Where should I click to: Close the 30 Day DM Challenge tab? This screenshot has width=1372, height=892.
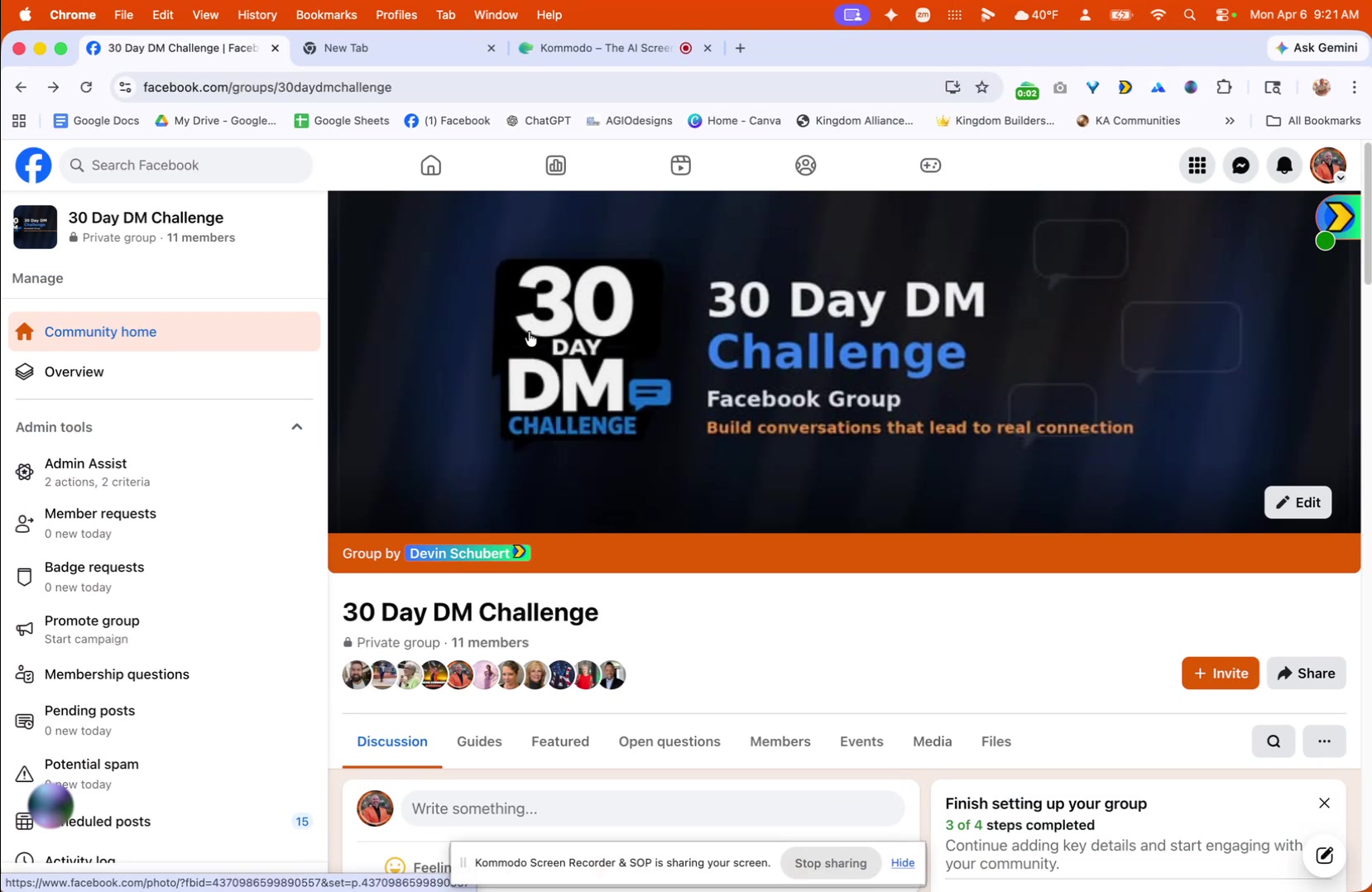275,48
